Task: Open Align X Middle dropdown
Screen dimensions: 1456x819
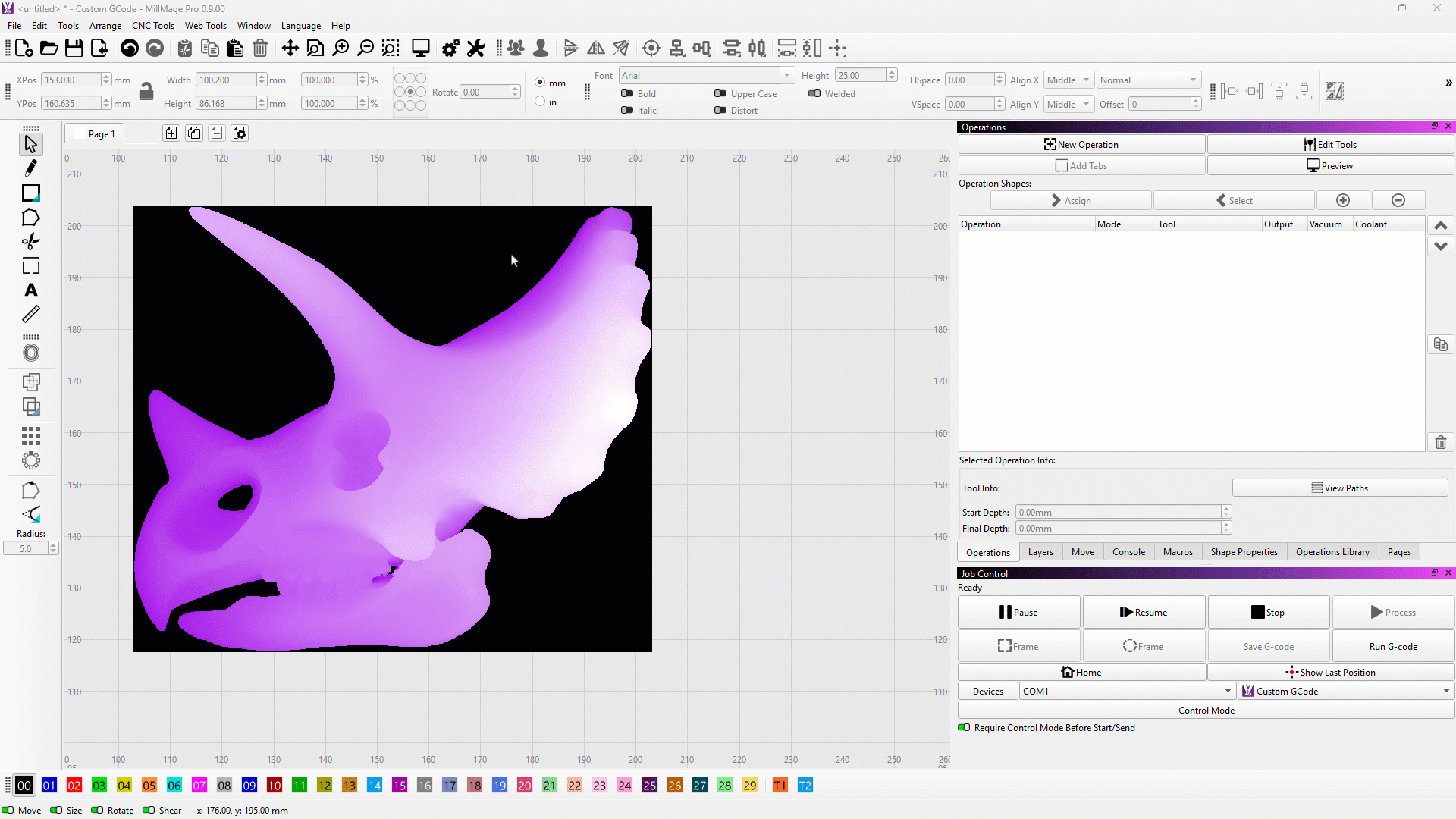Action: point(1068,80)
